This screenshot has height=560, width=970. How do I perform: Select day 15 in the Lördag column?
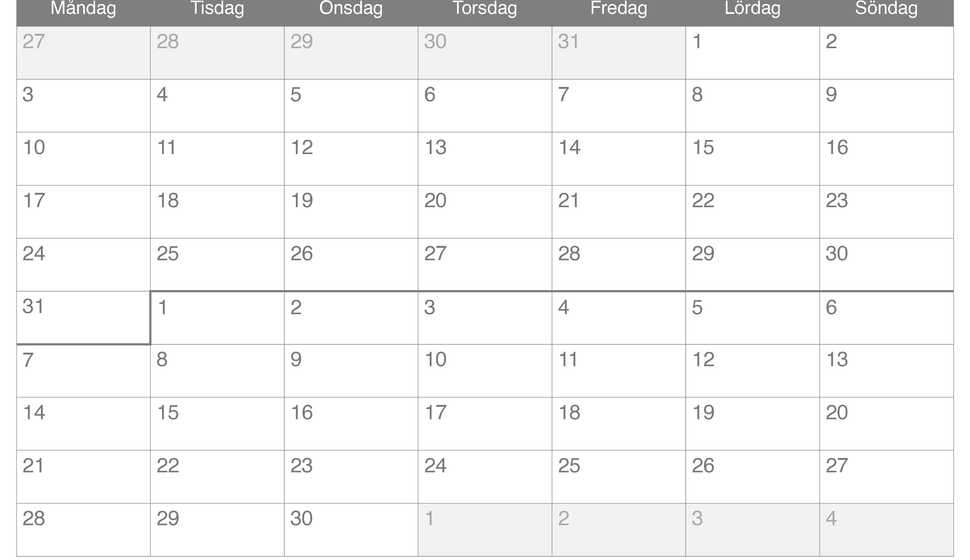tap(752, 158)
